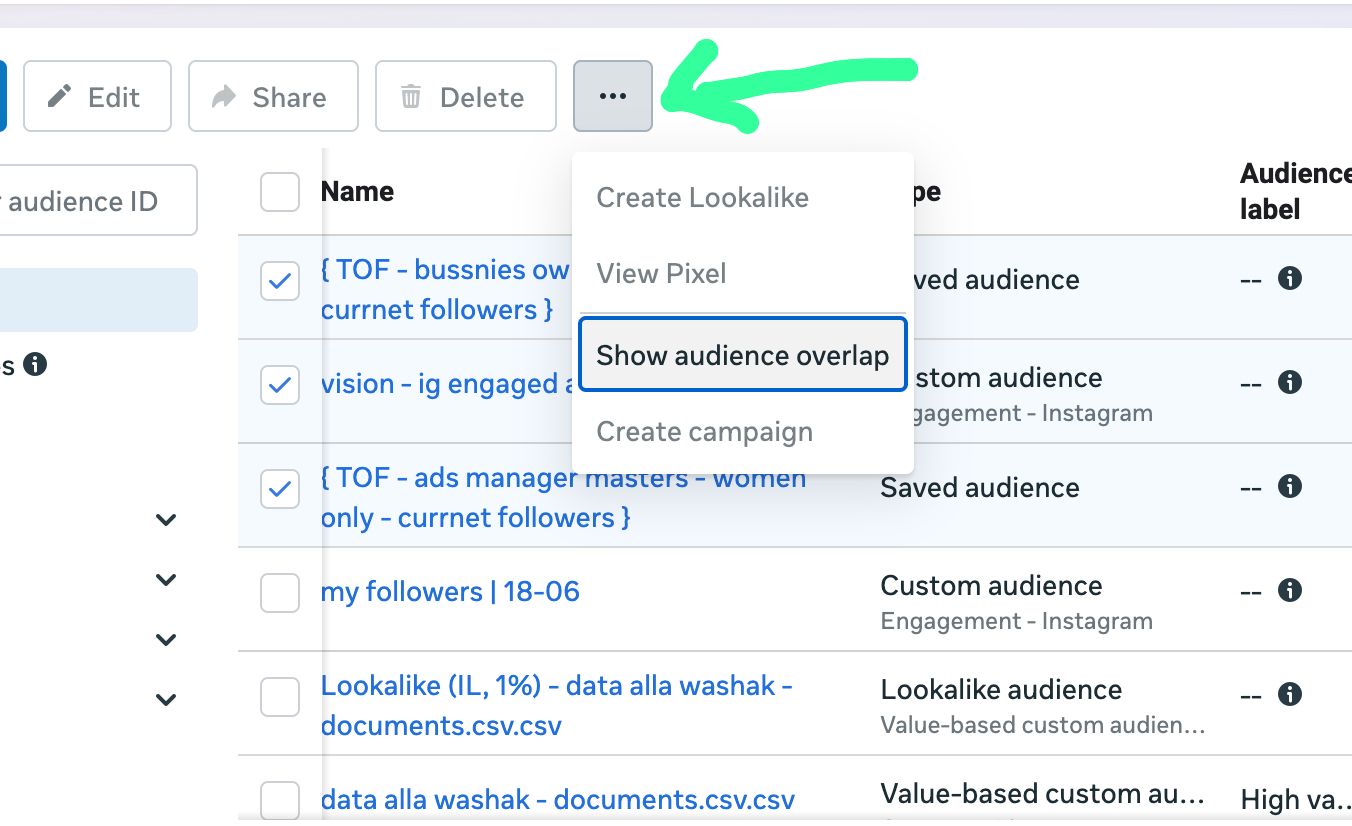Check the my followers 18-06 checkbox
The height and width of the screenshot is (826, 1352).
click(x=280, y=592)
